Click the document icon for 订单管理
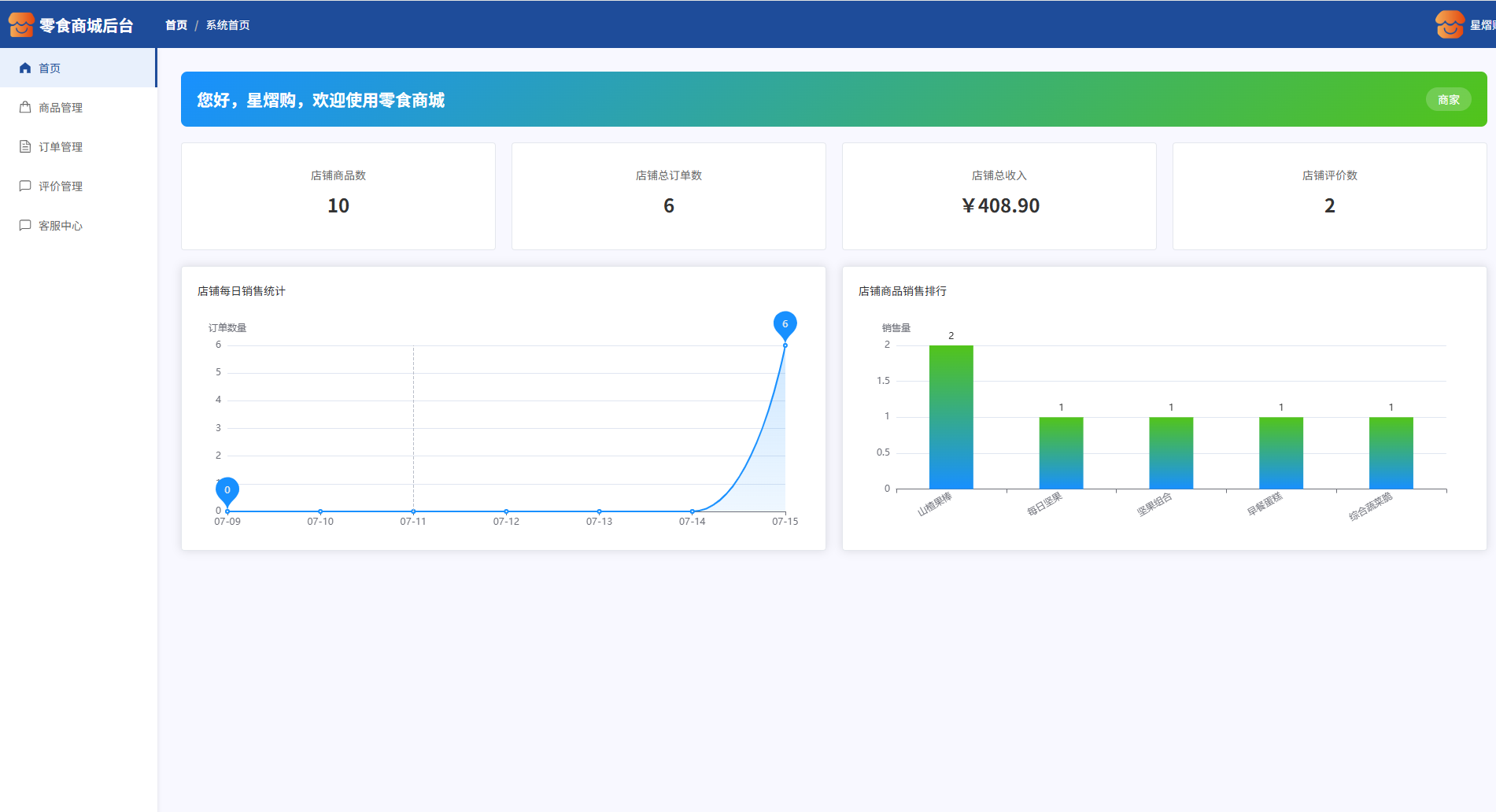Screen dimensions: 1496x812 pos(25,147)
